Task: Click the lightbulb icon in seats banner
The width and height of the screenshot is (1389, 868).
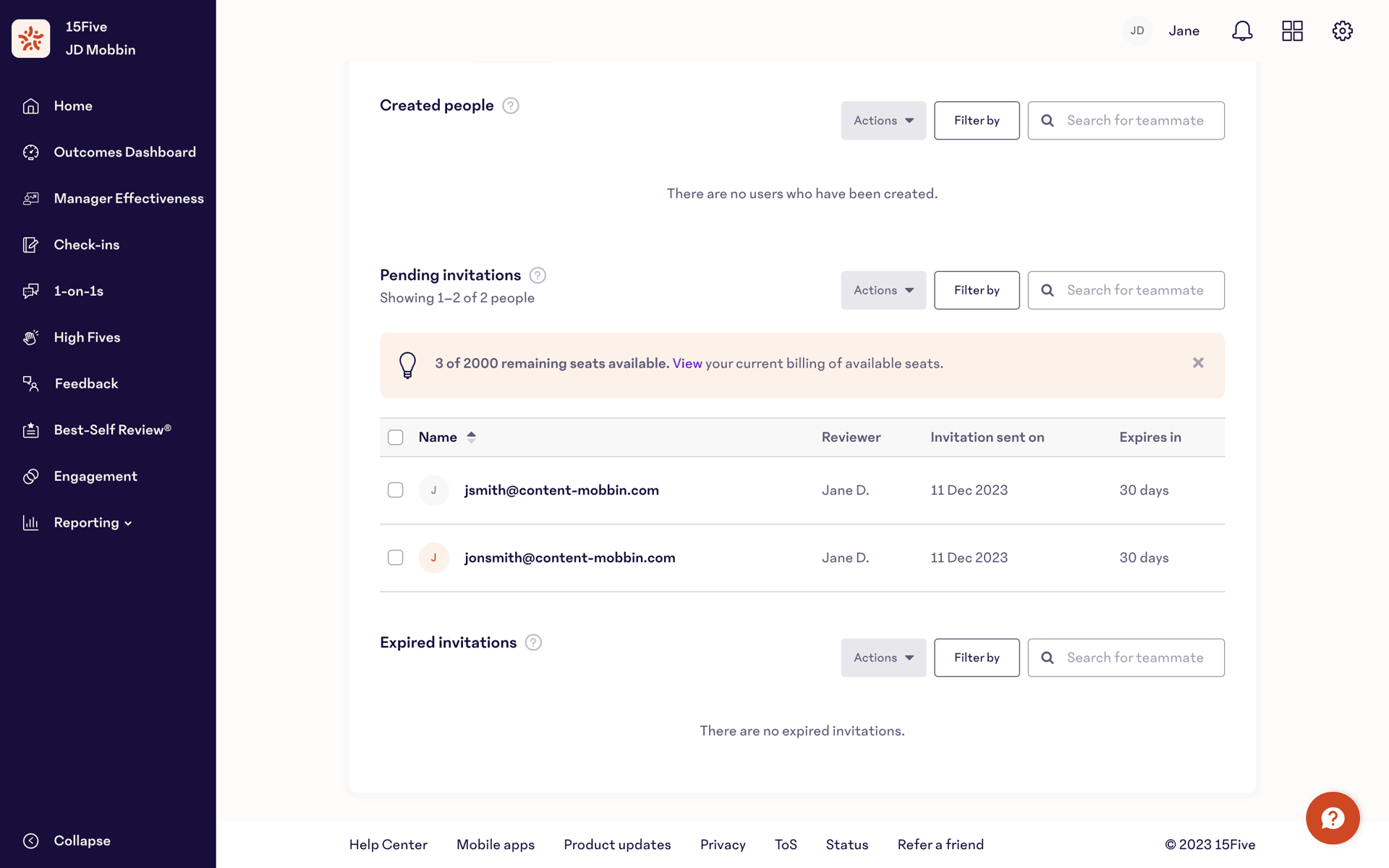Action: pyautogui.click(x=408, y=365)
